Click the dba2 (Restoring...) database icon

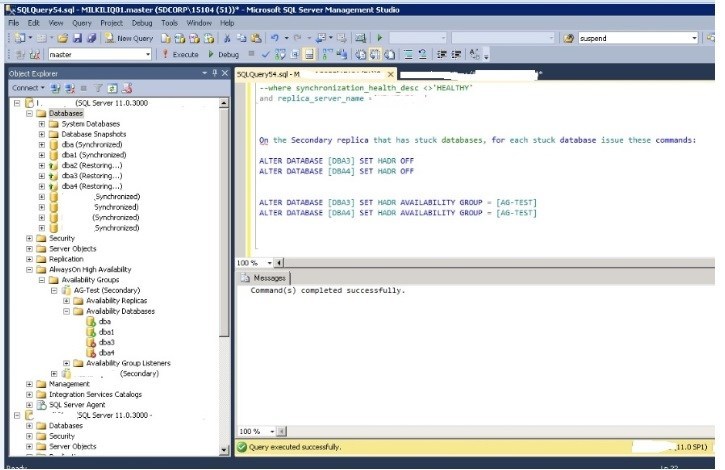pos(54,165)
